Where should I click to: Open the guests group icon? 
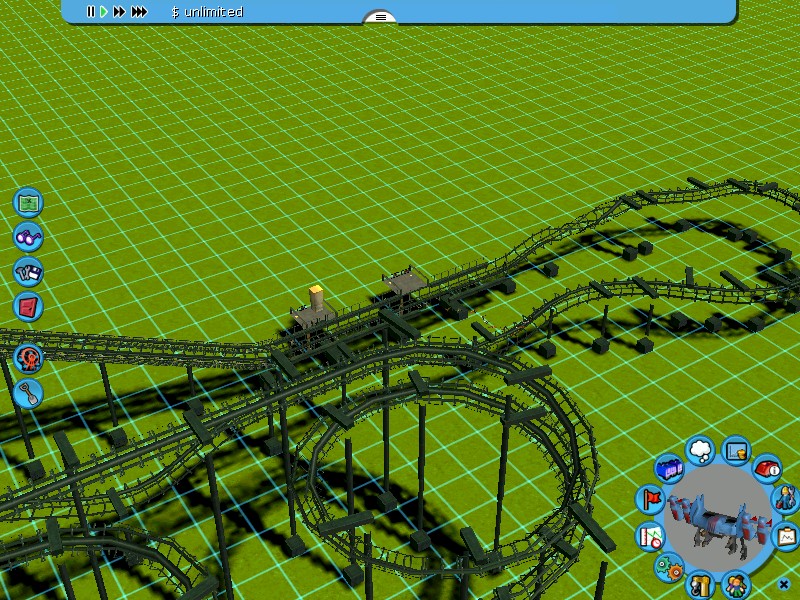click(x=736, y=583)
